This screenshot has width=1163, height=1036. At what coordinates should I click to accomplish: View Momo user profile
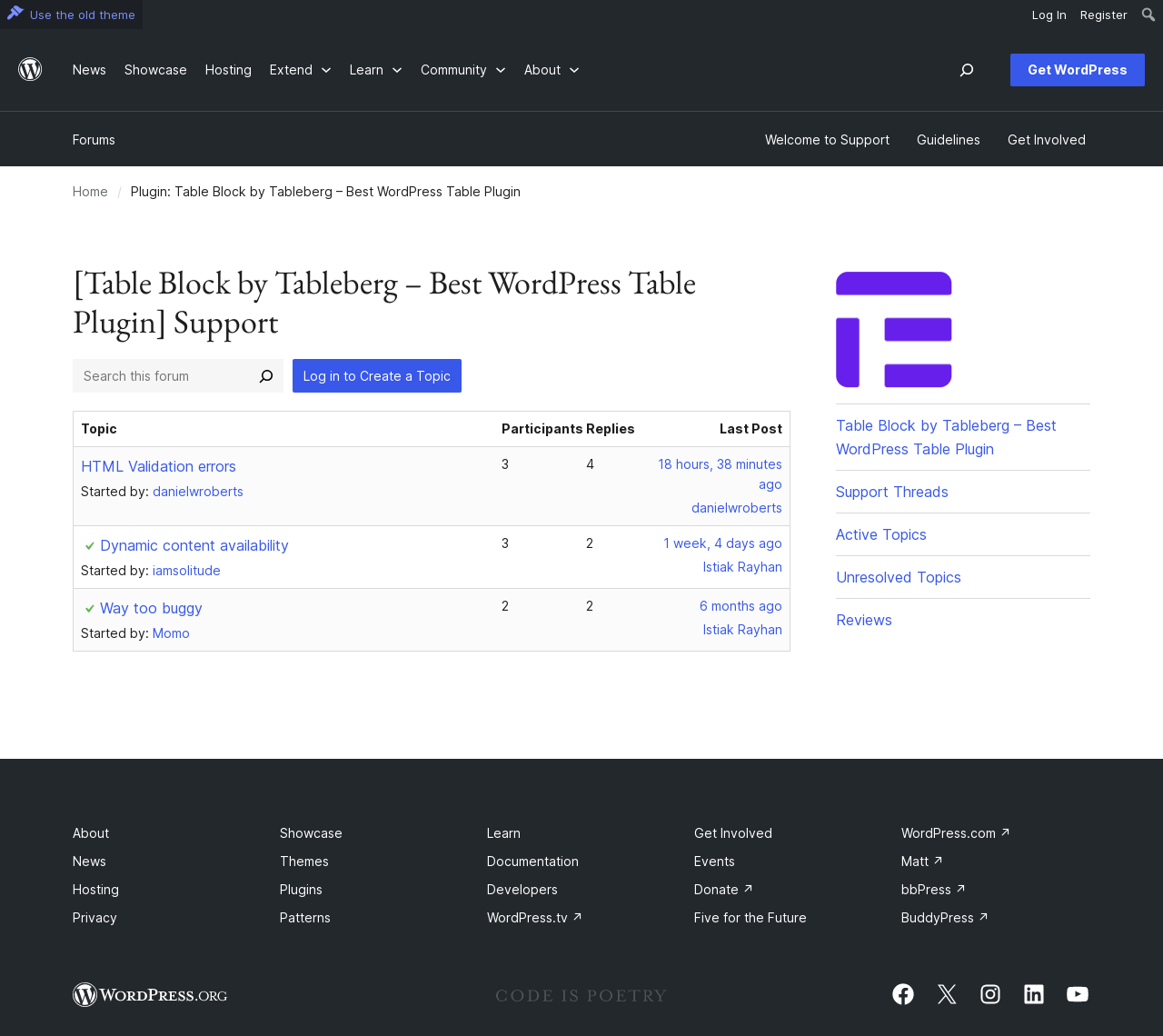(171, 633)
